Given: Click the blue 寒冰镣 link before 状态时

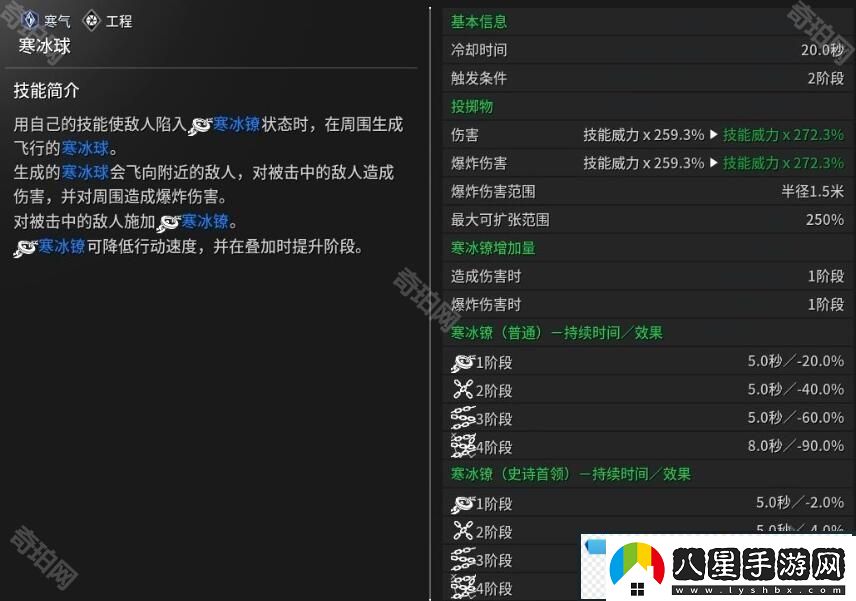Looking at the screenshot, I should tap(236, 124).
